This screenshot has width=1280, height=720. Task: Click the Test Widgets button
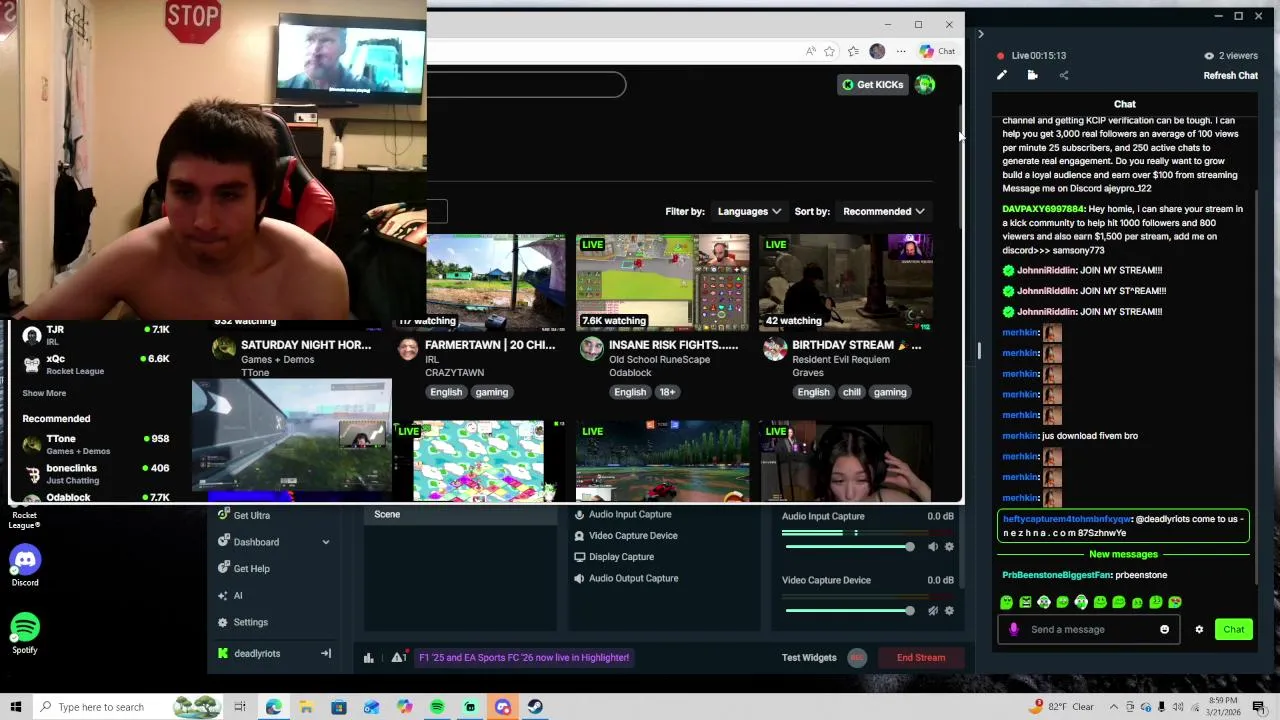(x=809, y=658)
